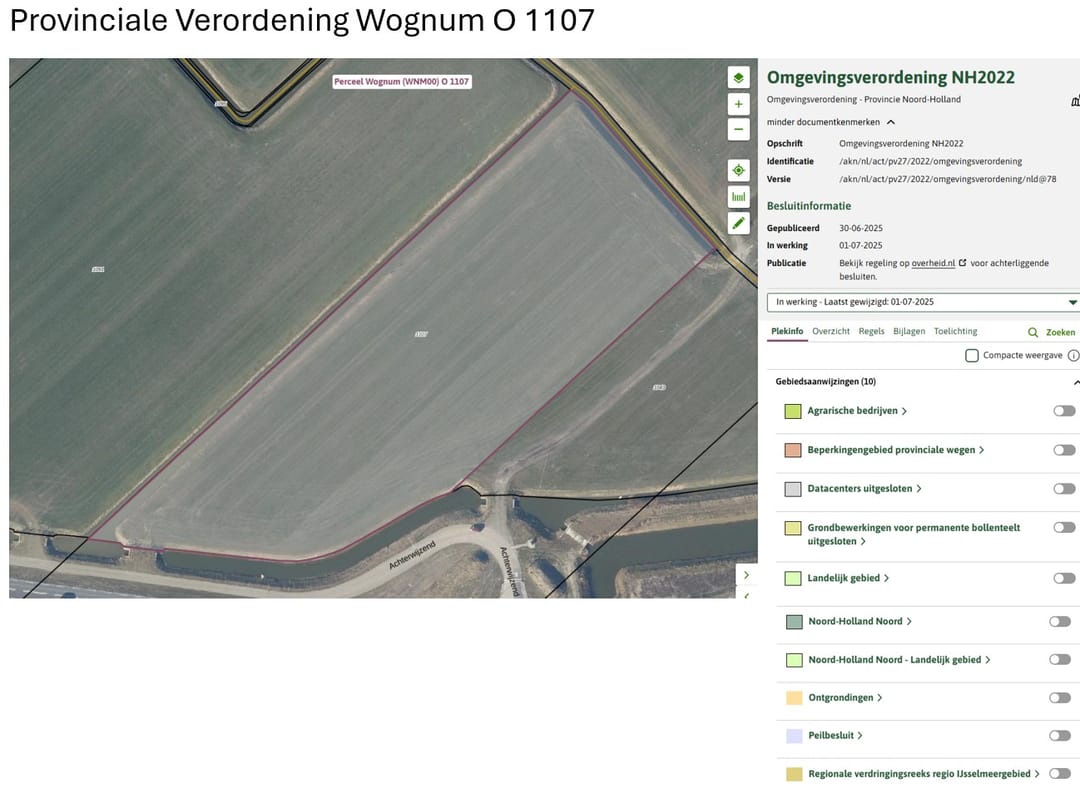This screenshot has width=1080, height=788.
Task: Select the draw pencil tool
Action: (x=738, y=223)
